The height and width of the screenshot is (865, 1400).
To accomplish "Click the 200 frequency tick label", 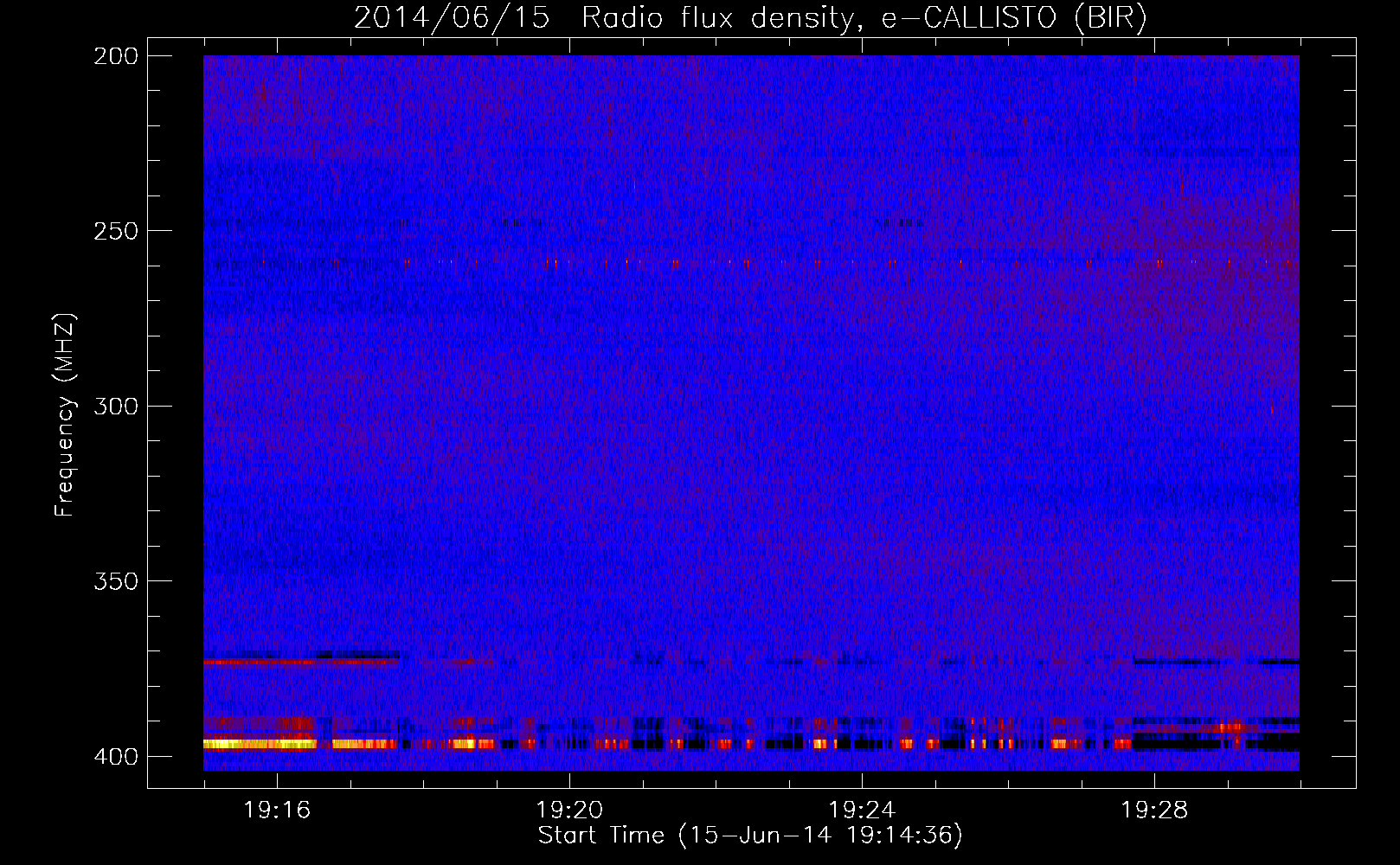I will (116, 56).
